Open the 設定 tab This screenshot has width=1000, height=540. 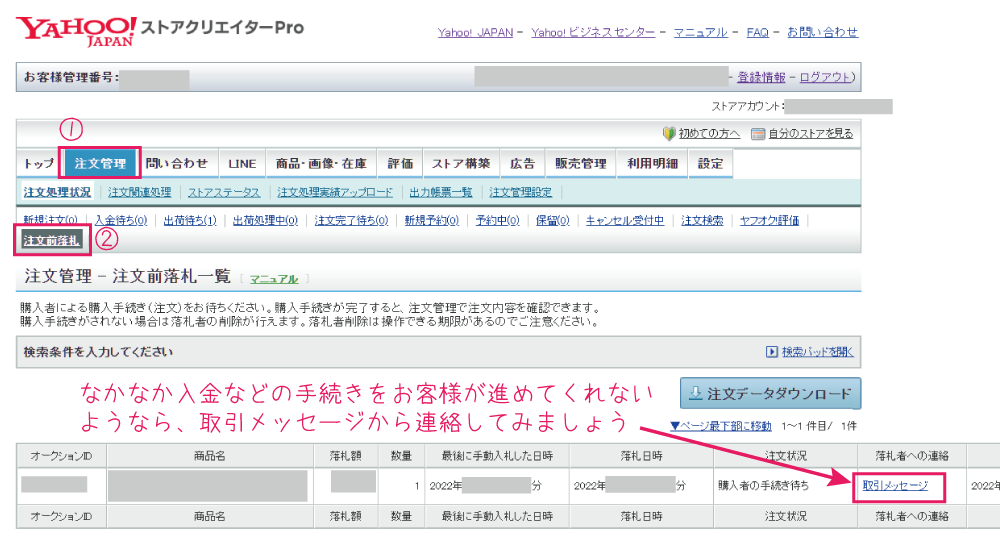[710, 163]
